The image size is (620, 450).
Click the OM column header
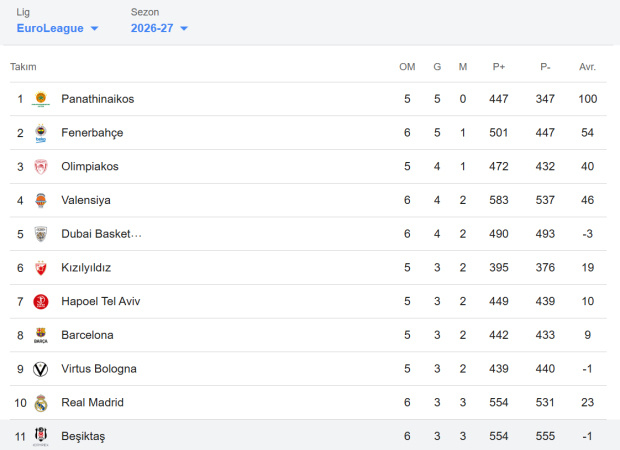click(x=407, y=67)
